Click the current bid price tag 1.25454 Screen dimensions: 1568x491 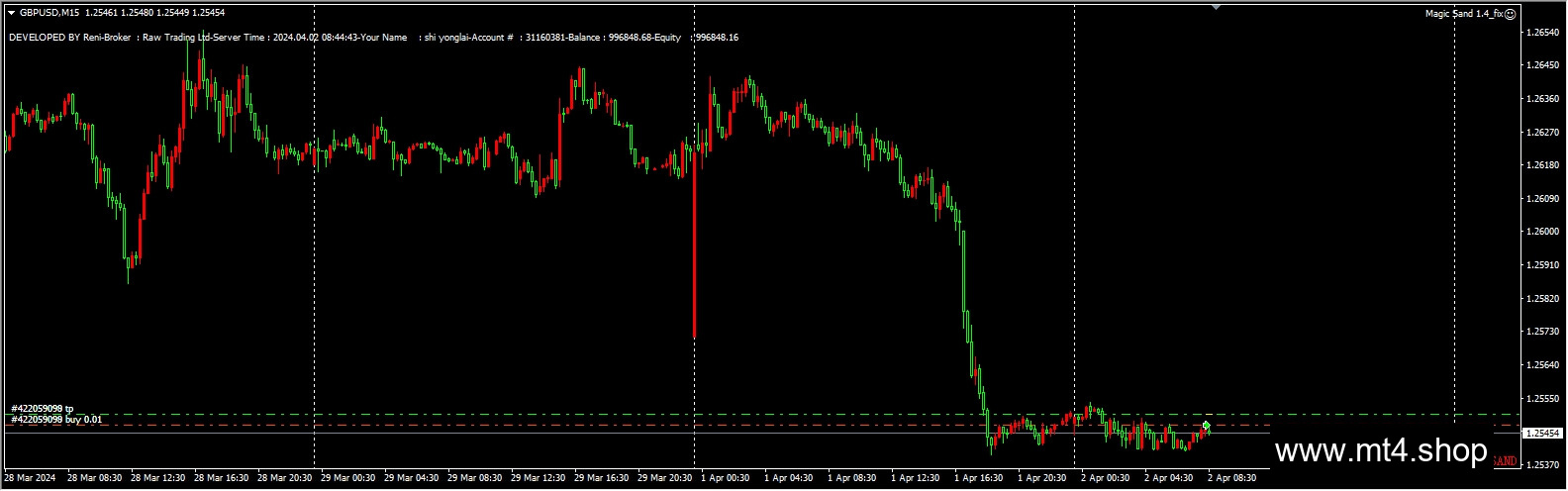pyautogui.click(x=1543, y=434)
